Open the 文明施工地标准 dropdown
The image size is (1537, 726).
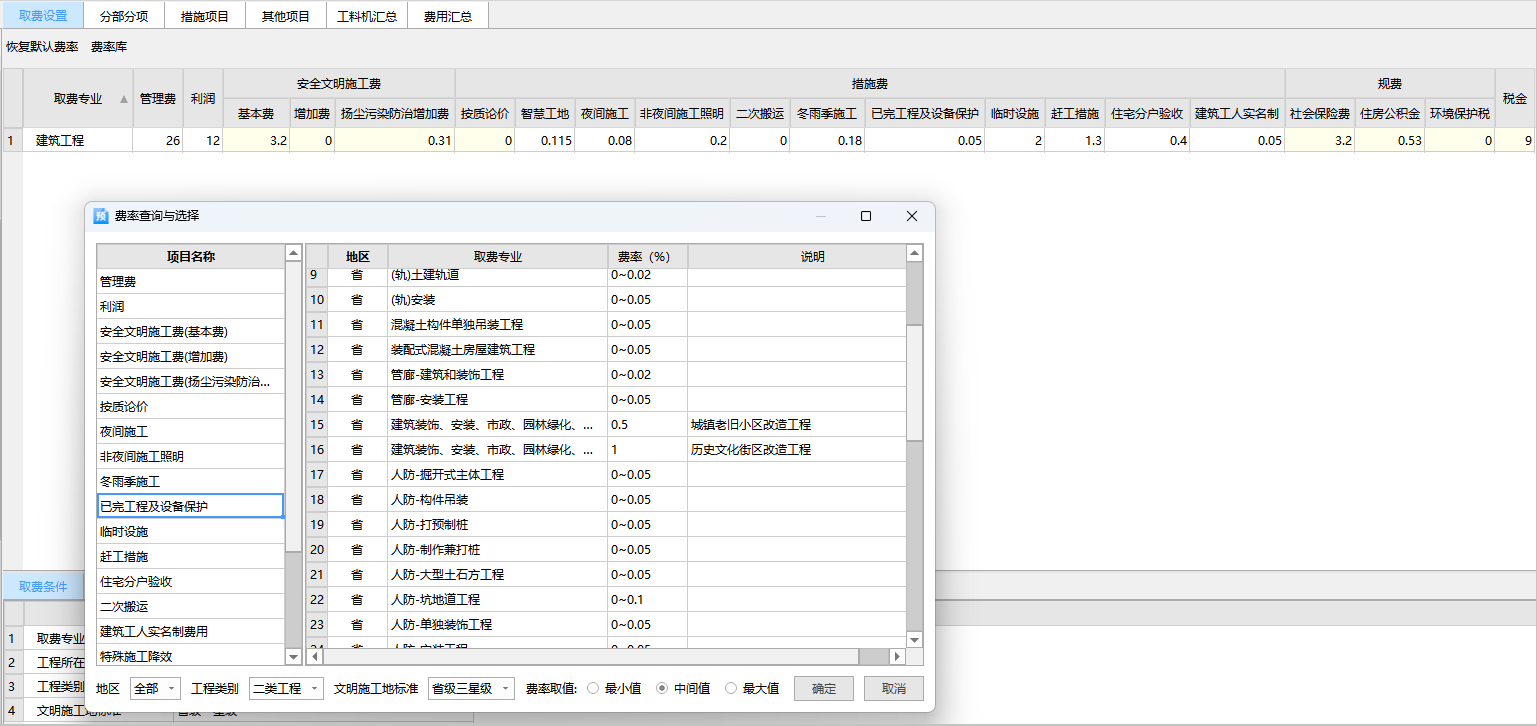pos(470,689)
